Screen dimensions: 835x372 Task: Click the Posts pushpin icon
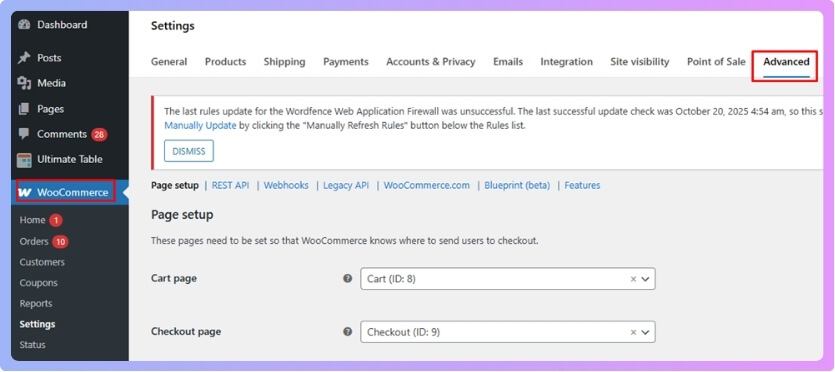click(24, 58)
